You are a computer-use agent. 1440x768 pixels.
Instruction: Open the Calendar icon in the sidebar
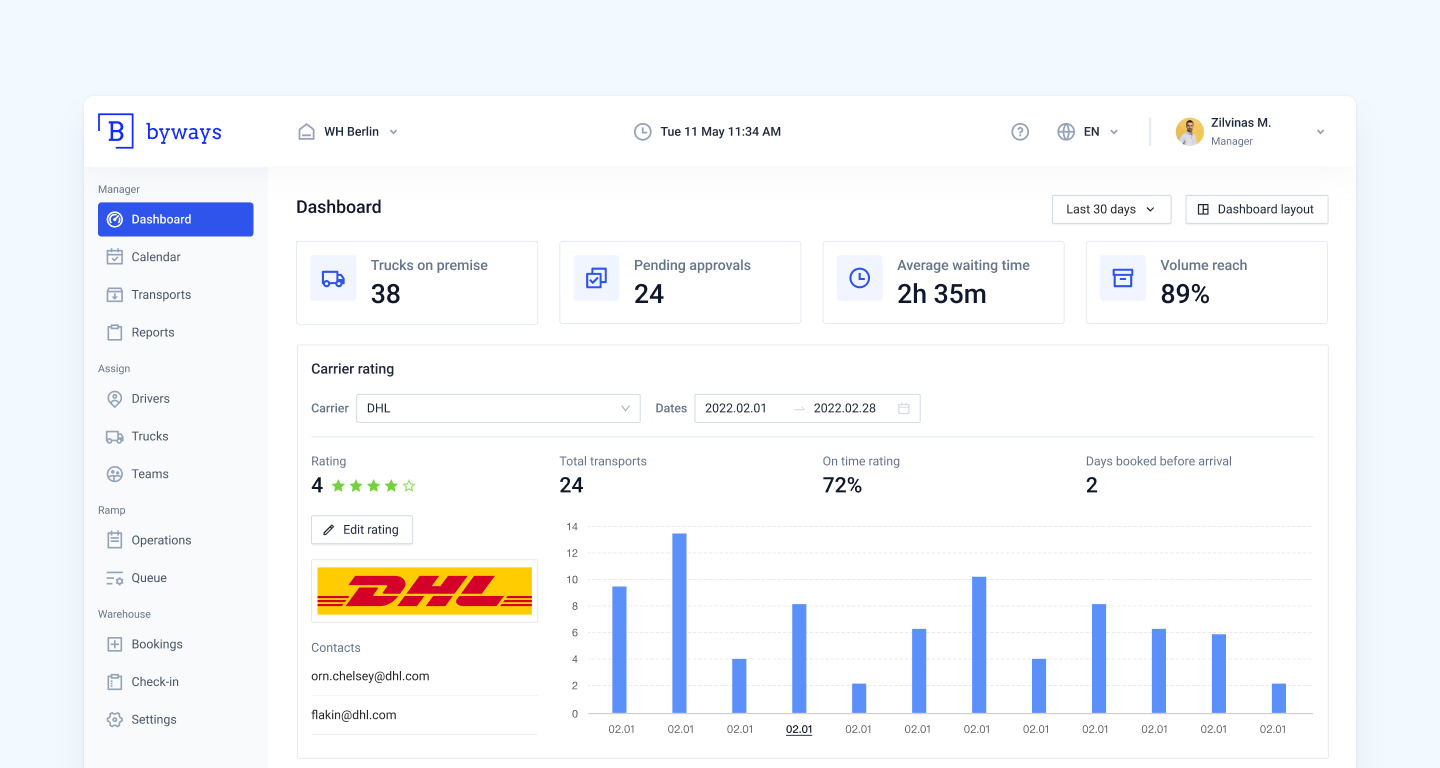[113, 257]
